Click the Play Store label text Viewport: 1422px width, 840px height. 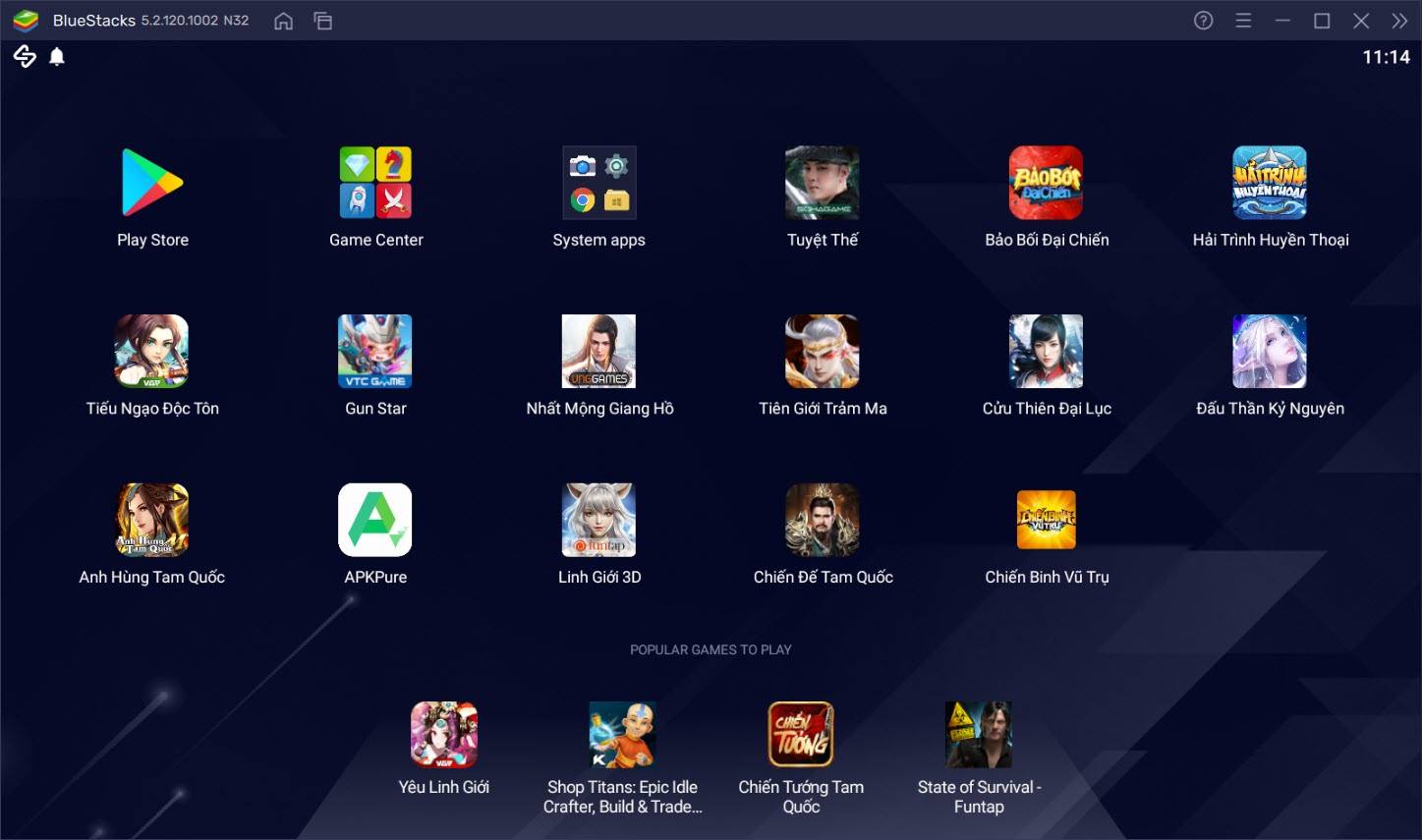[x=152, y=240]
